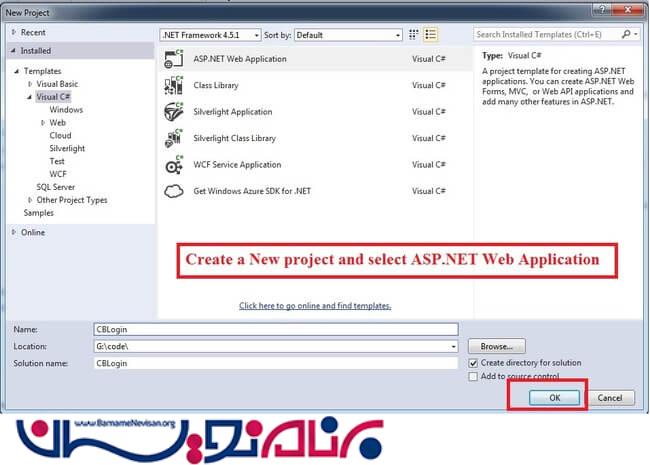Click the Windows Azure SDK cloud icon
The width and height of the screenshot is (650, 465).
pyautogui.click(x=173, y=191)
